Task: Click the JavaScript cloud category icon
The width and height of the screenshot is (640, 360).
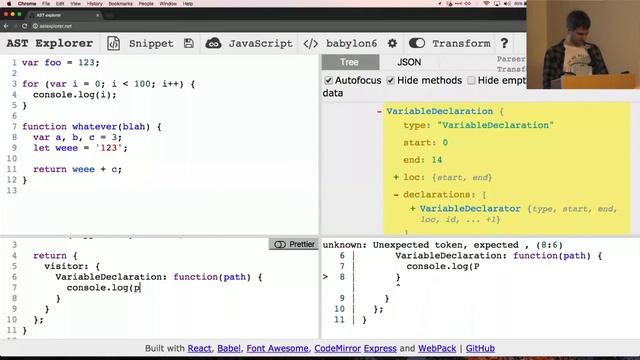Action: click(213, 43)
